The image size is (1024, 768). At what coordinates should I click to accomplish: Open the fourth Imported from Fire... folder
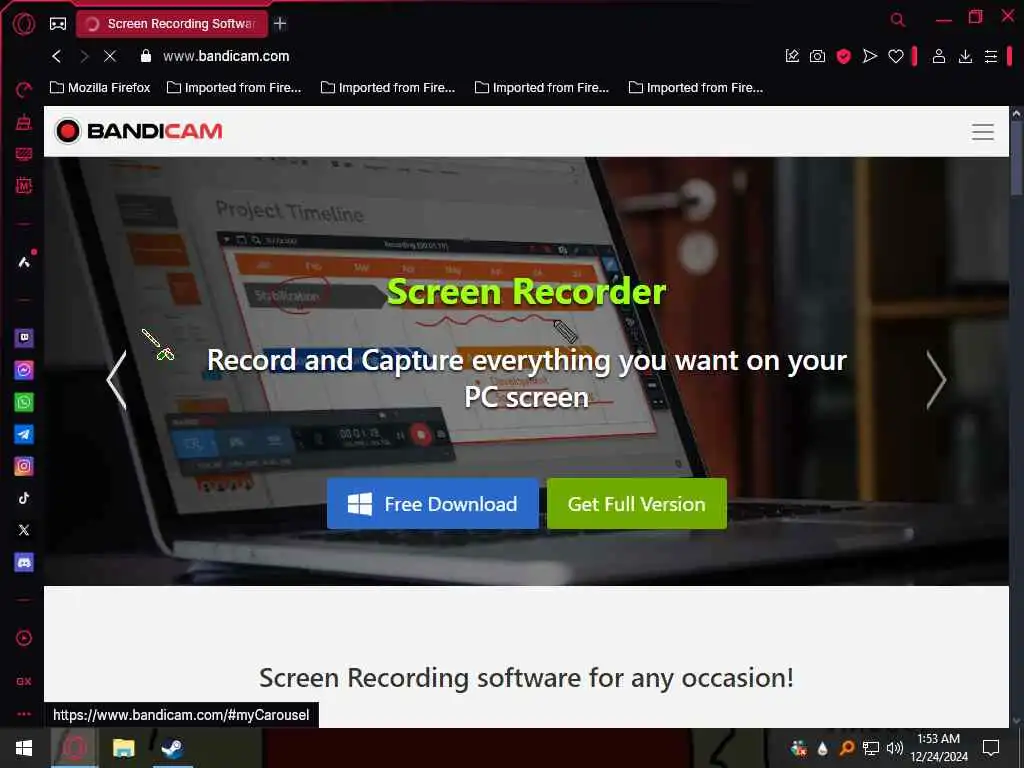point(696,88)
